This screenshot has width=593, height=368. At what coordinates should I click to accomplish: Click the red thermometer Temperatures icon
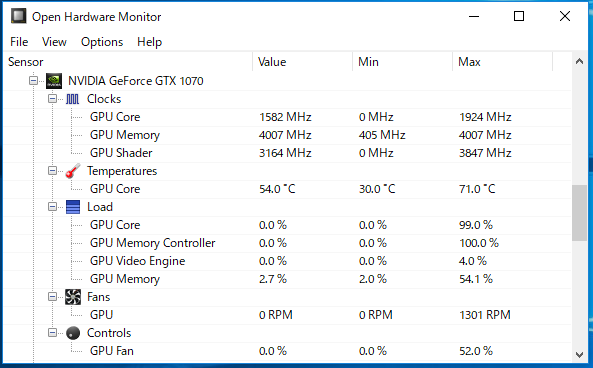pyautogui.click(x=73, y=171)
